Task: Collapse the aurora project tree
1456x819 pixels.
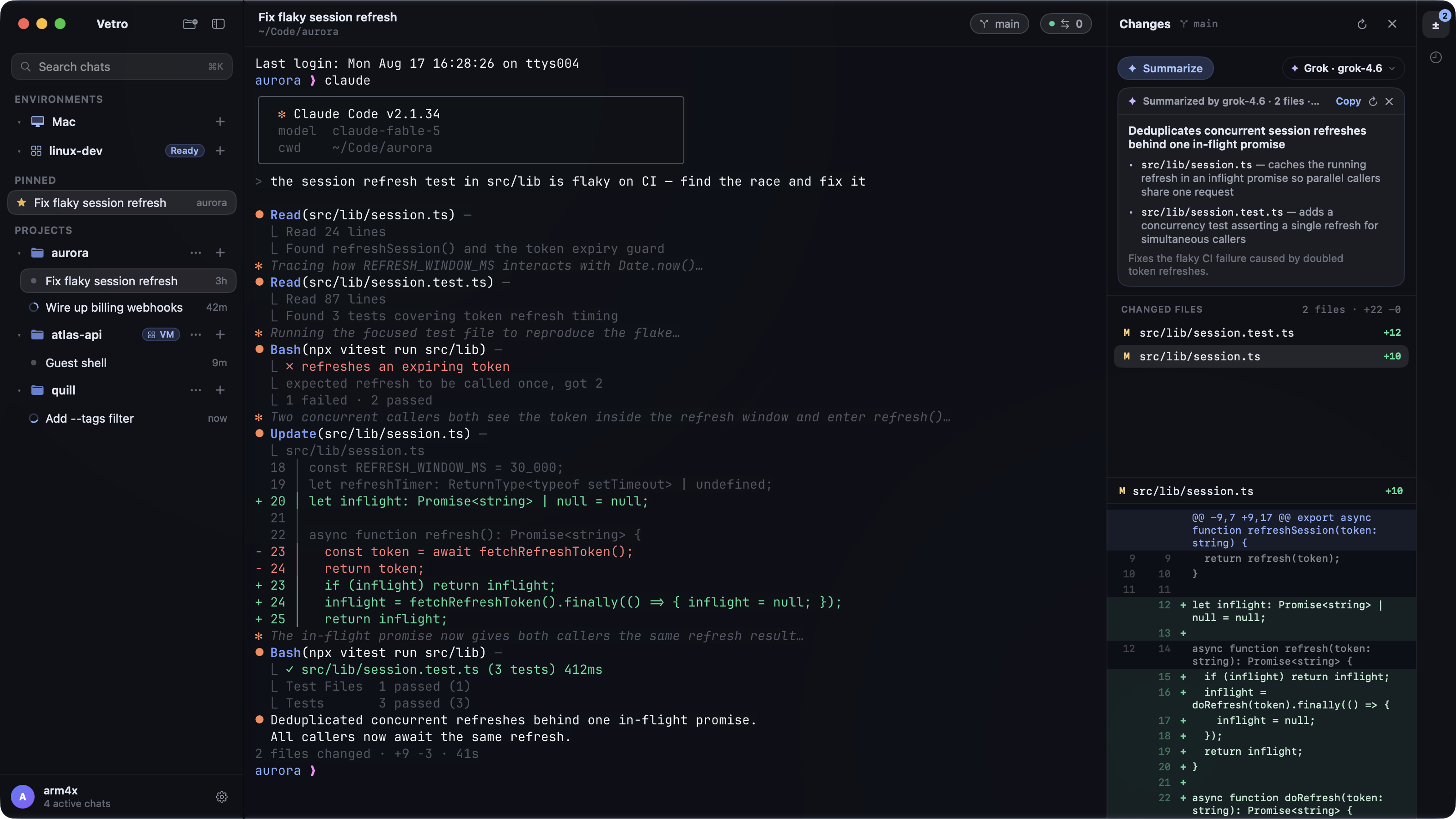Action: pyautogui.click(x=19, y=253)
